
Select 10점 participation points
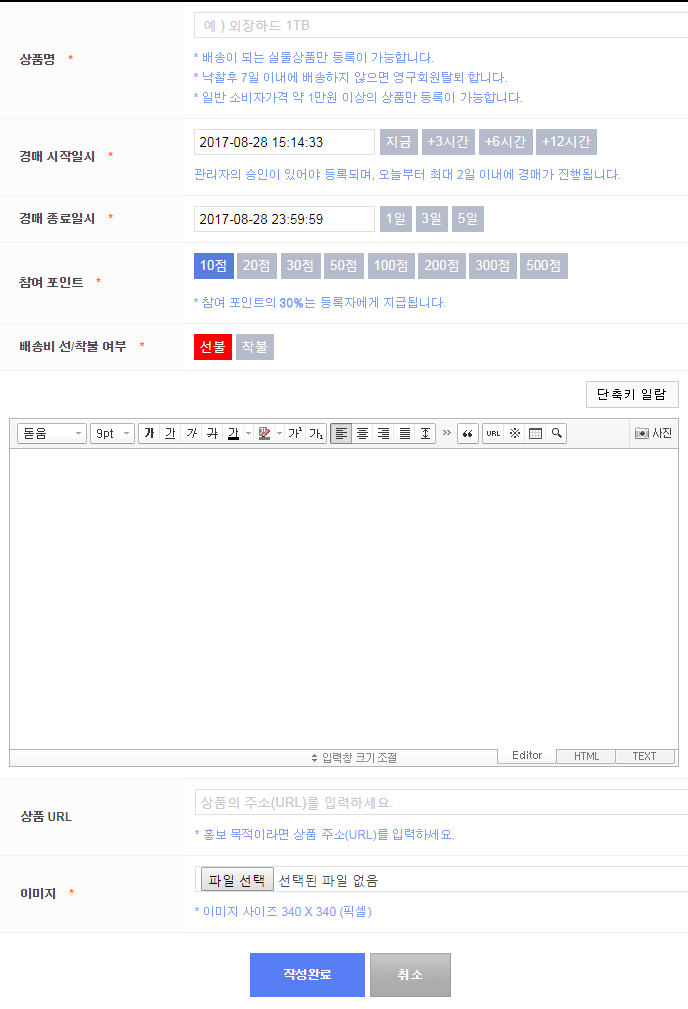(x=214, y=266)
